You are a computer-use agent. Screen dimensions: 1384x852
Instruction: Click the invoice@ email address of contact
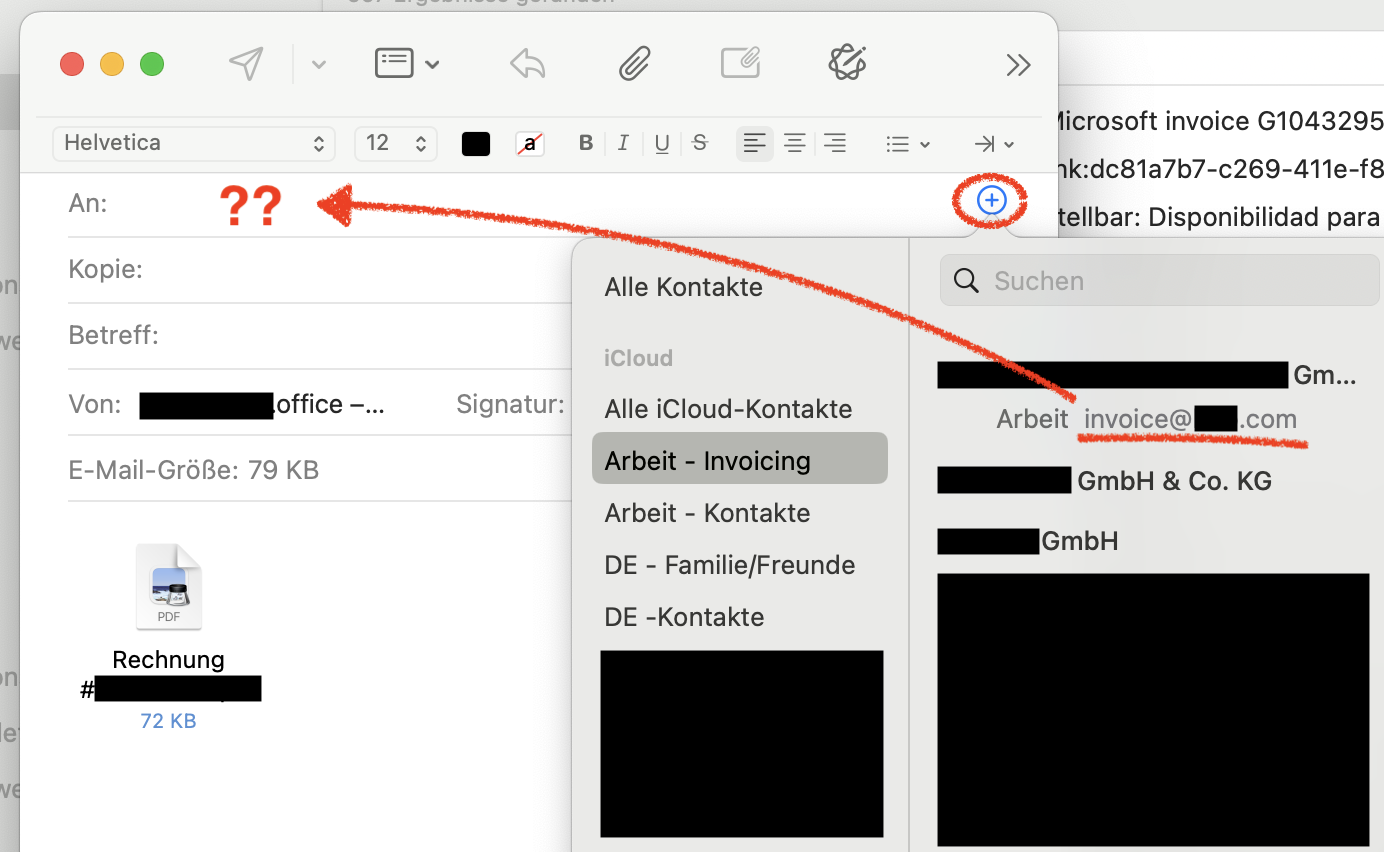pos(1190,419)
